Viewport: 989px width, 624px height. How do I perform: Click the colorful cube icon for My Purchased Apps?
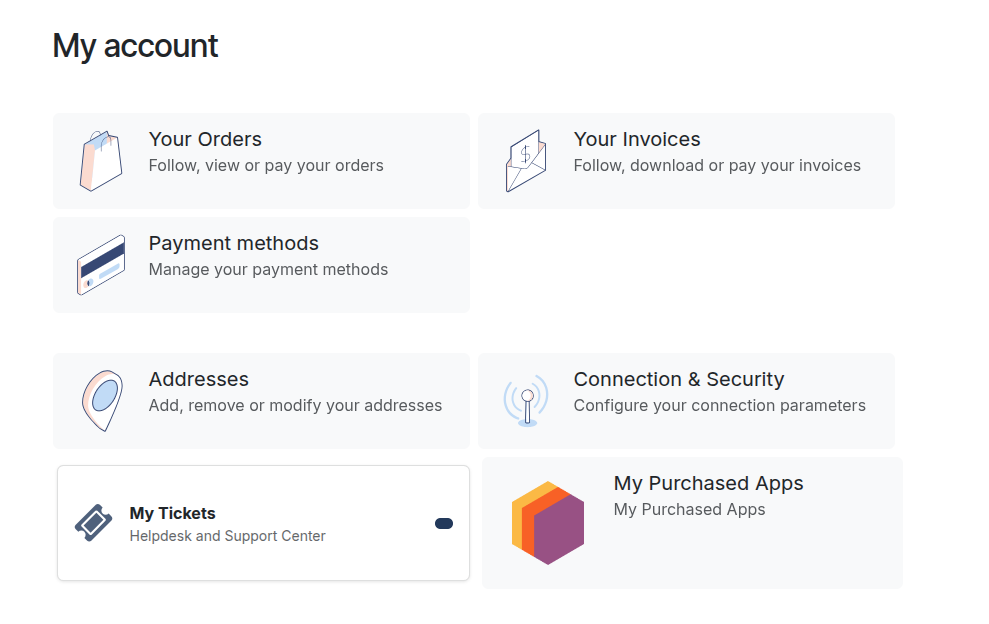click(548, 522)
